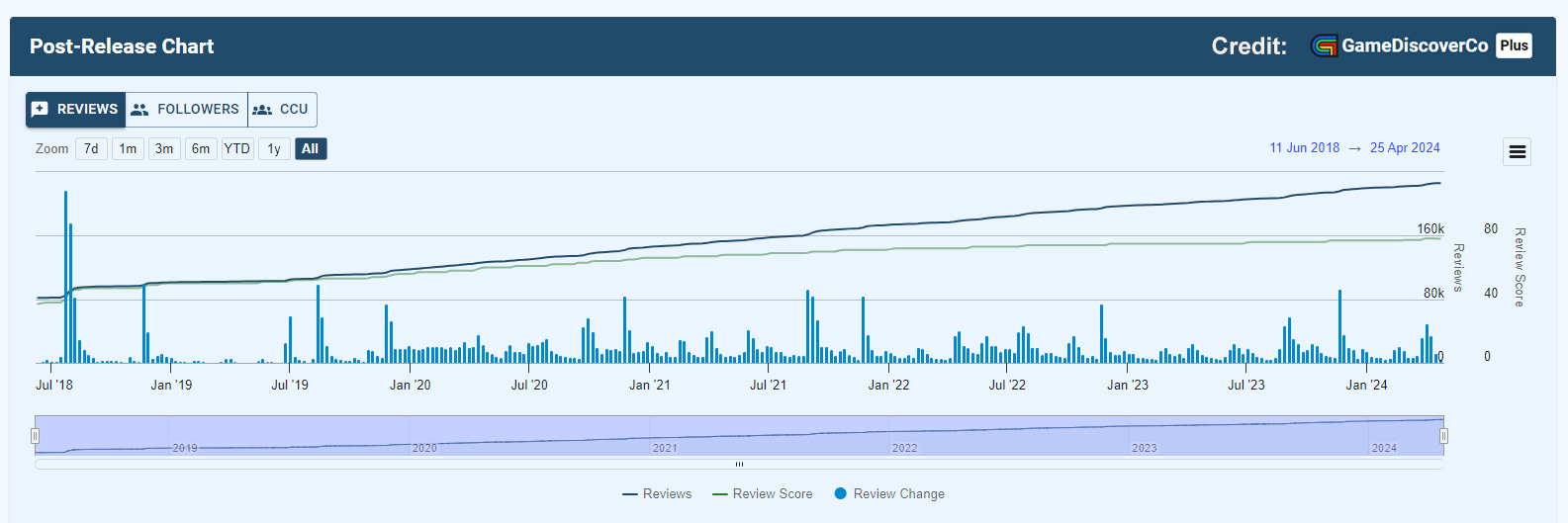Click the Followers people icon

click(x=139, y=110)
